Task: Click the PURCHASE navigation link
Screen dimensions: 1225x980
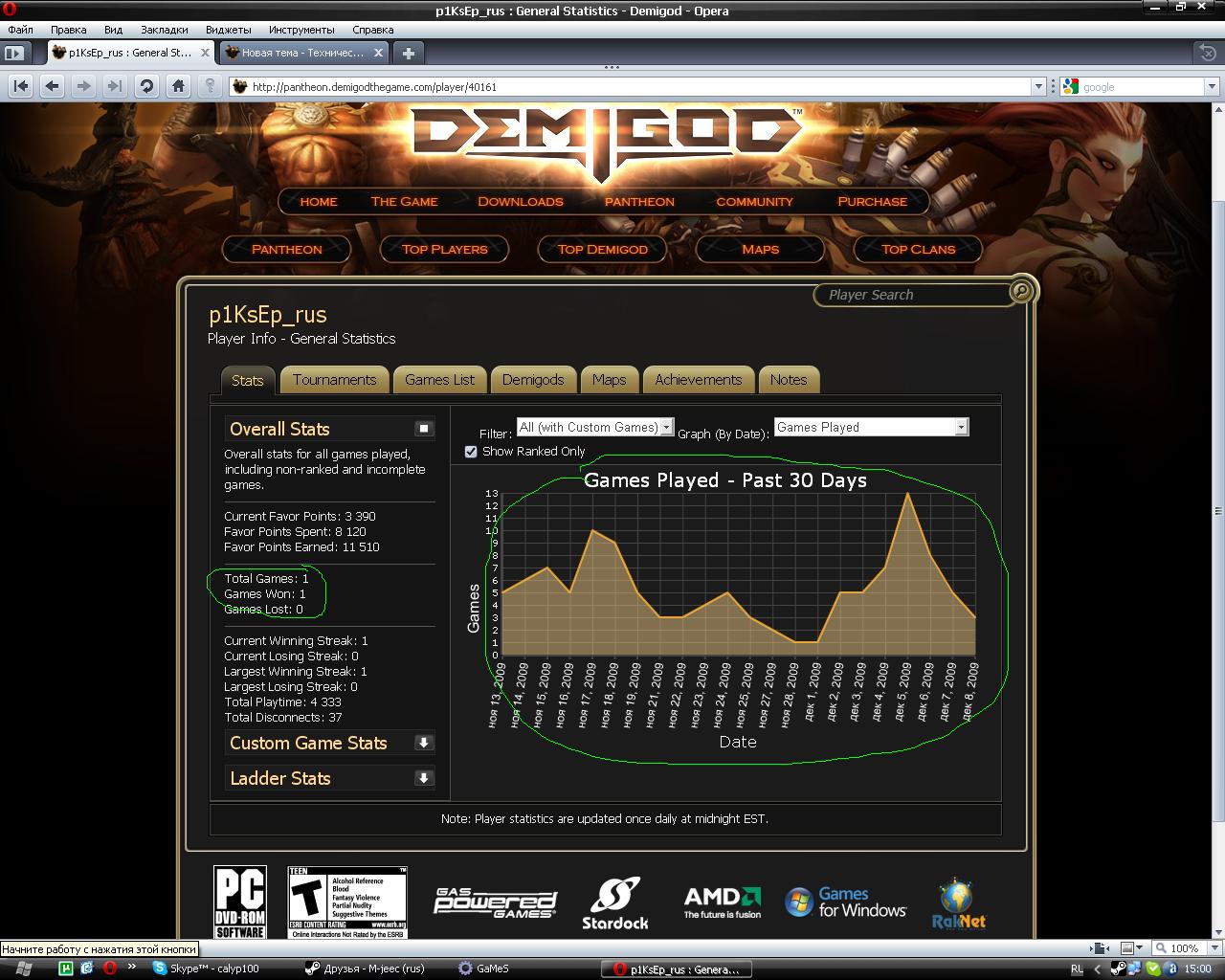Action: pos(872,202)
